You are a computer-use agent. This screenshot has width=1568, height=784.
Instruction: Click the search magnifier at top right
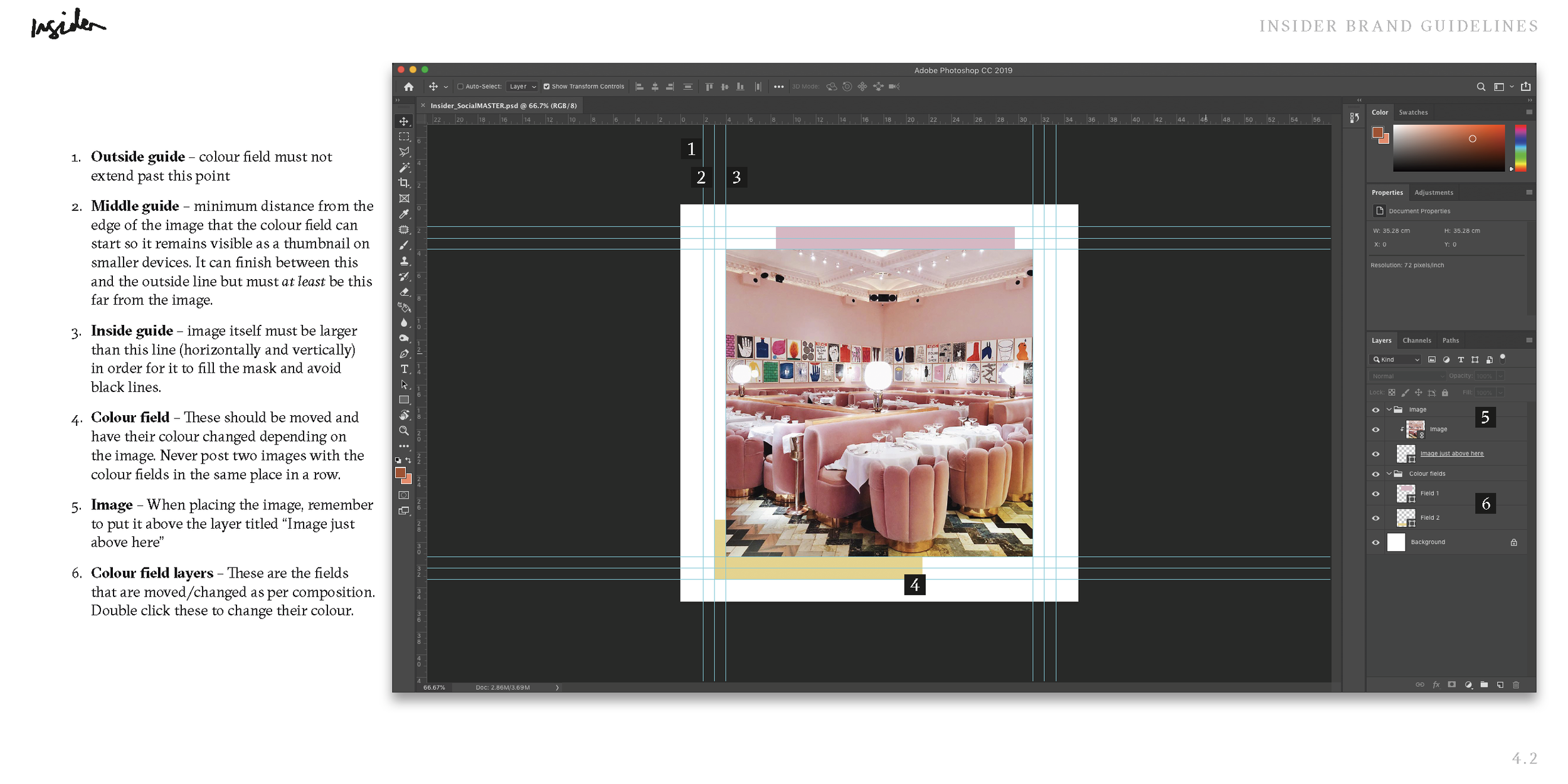(1481, 87)
